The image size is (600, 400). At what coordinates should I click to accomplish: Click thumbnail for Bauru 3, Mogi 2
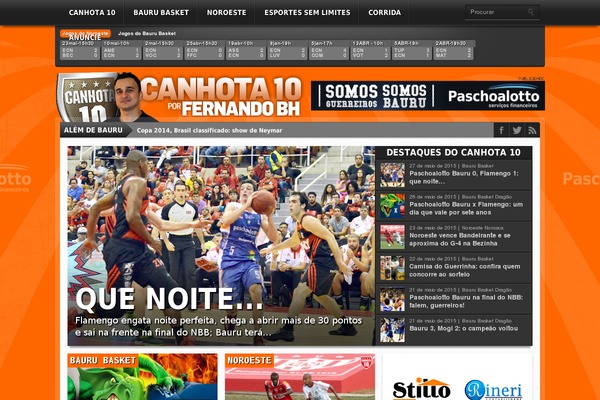pyautogui.click(x=392, y=330)
